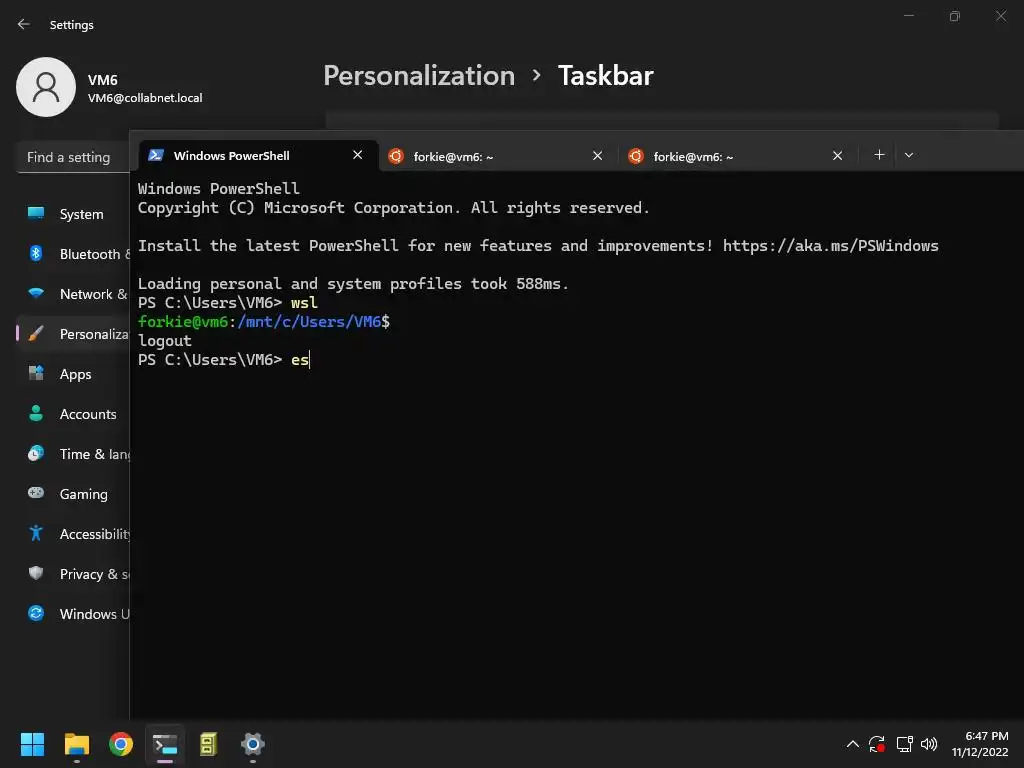Click the Find a setting search box

point(73,157)
